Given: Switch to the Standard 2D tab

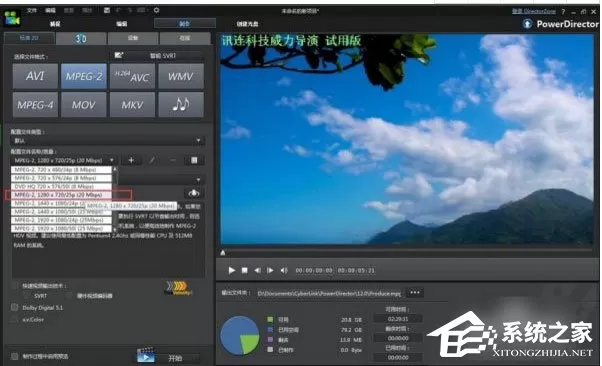Looking at the screenshot, I should point(29,38).
